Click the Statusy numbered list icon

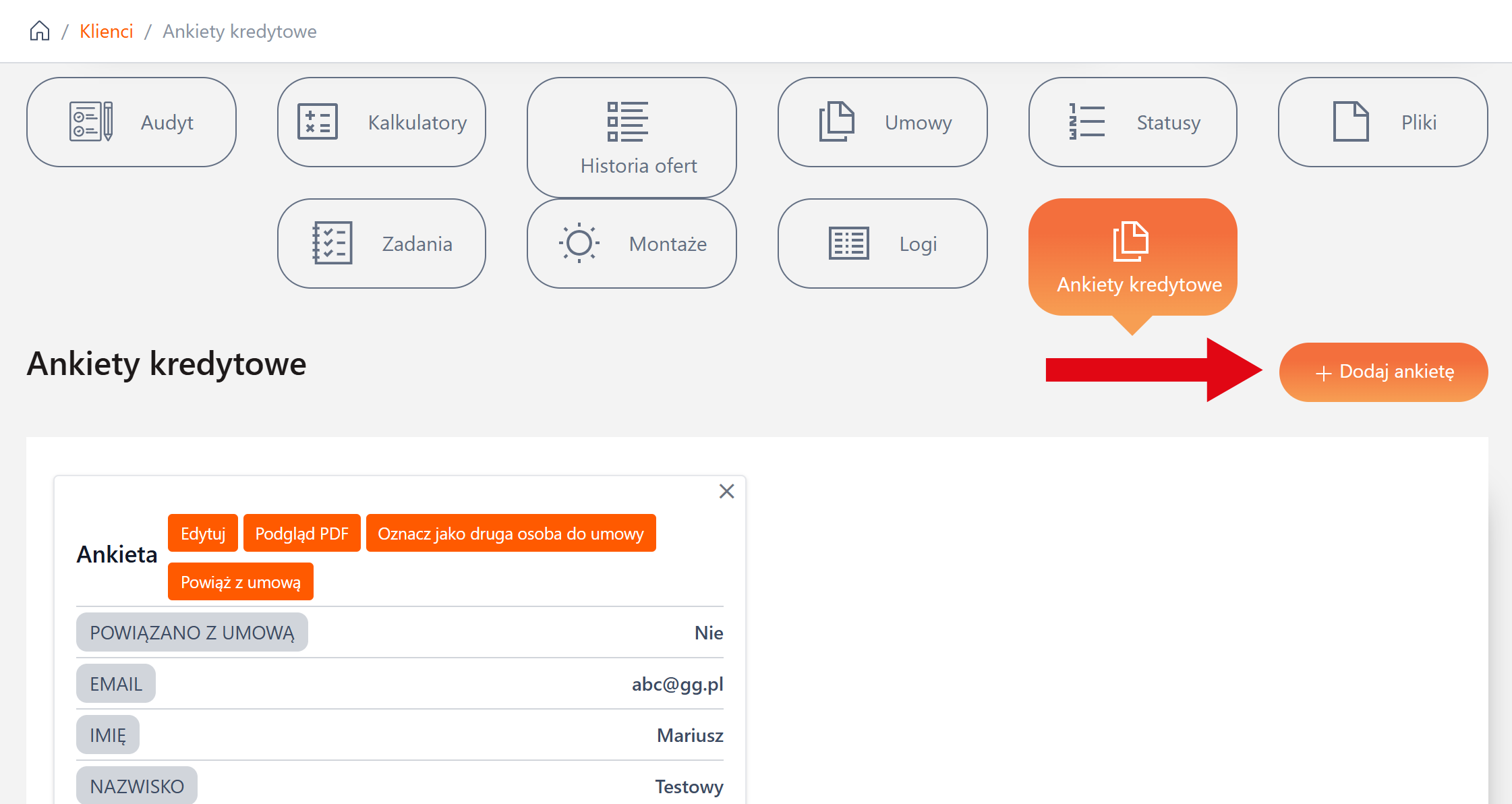1086,122
